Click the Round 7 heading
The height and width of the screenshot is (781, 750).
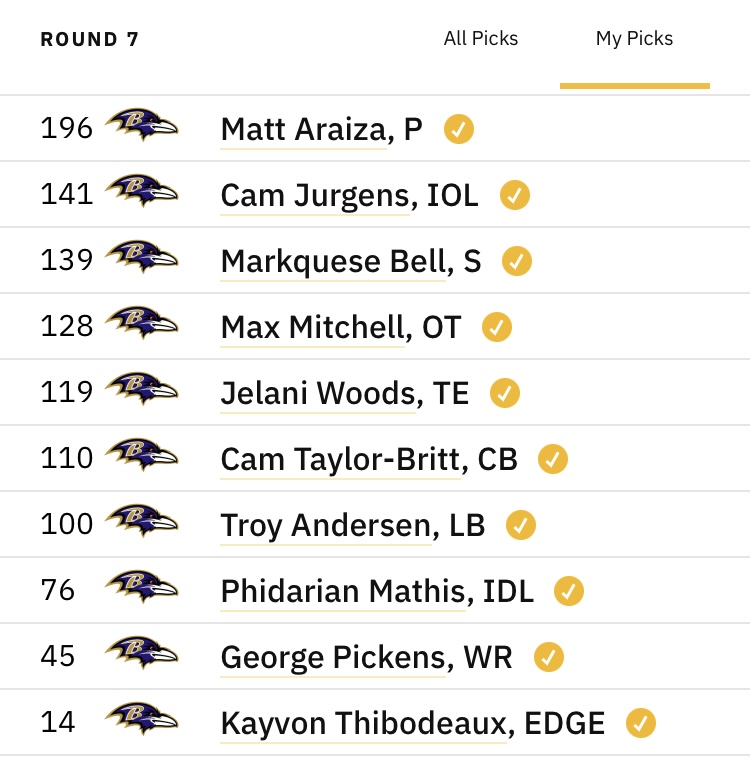[x=90, y=39]
